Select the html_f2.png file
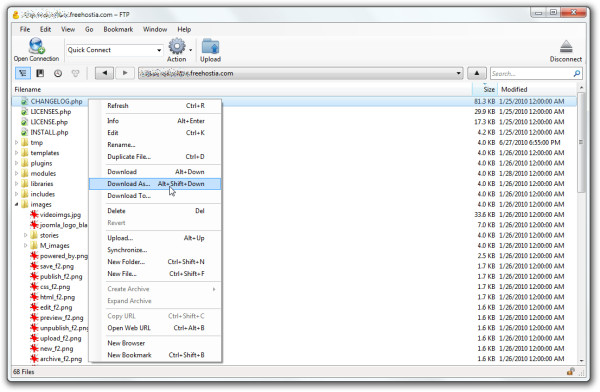600x392 pixels. pyautogui.click(x=57, y=297)
